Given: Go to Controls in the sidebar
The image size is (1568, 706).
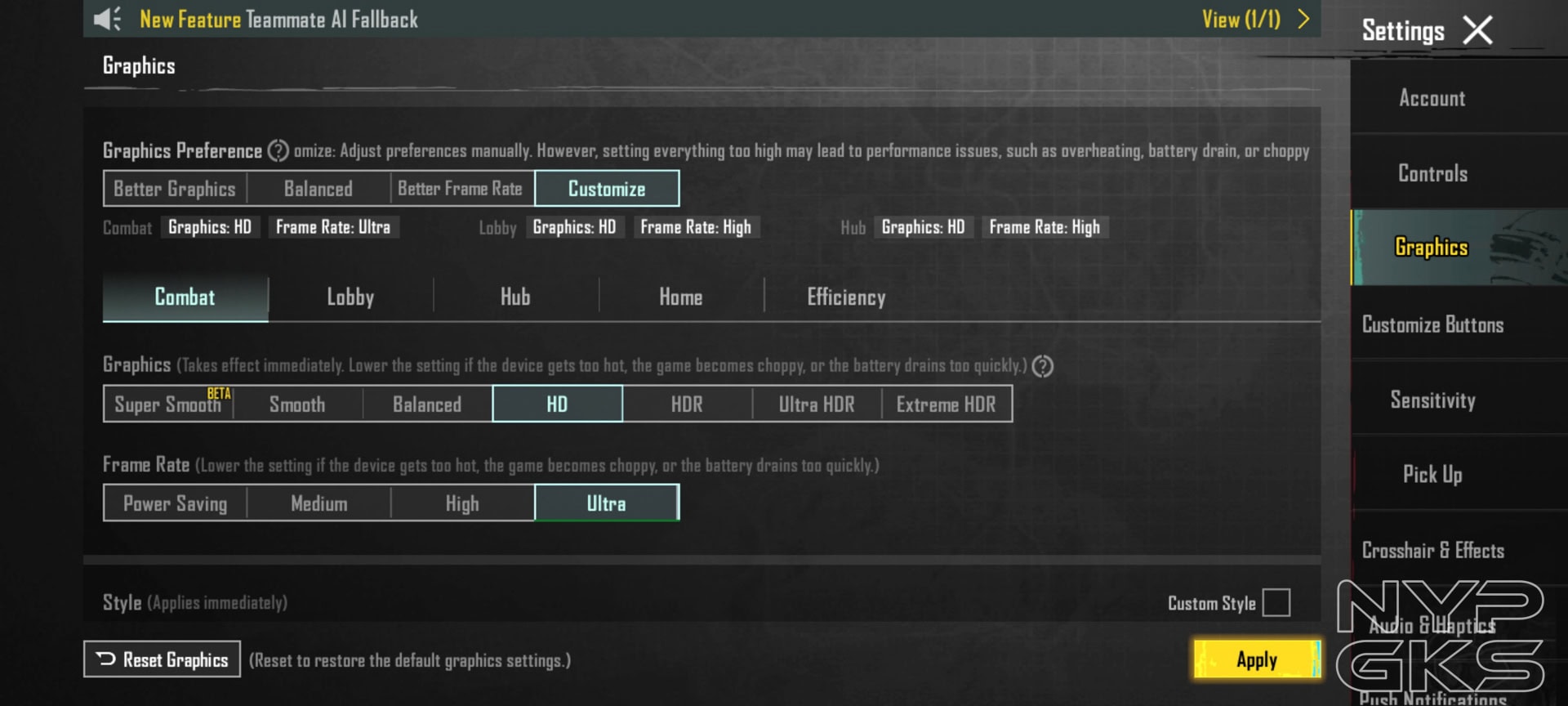Looking at the screenshot, I should point(1432,173).
